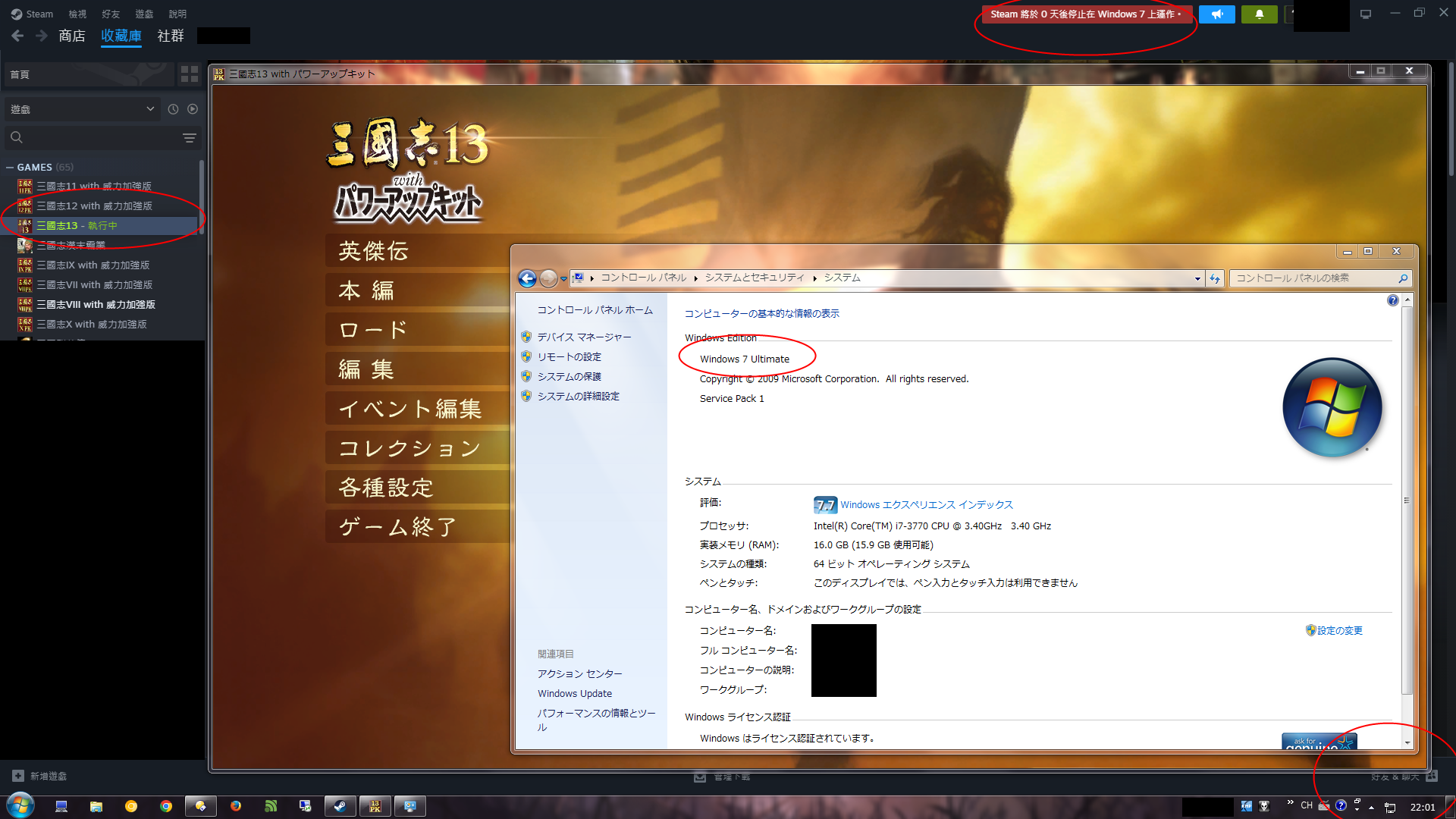Open Chrome from the taskbar
Viewport: 1456px width, 819px height.
pyautogui.click(x=166, y=806)
